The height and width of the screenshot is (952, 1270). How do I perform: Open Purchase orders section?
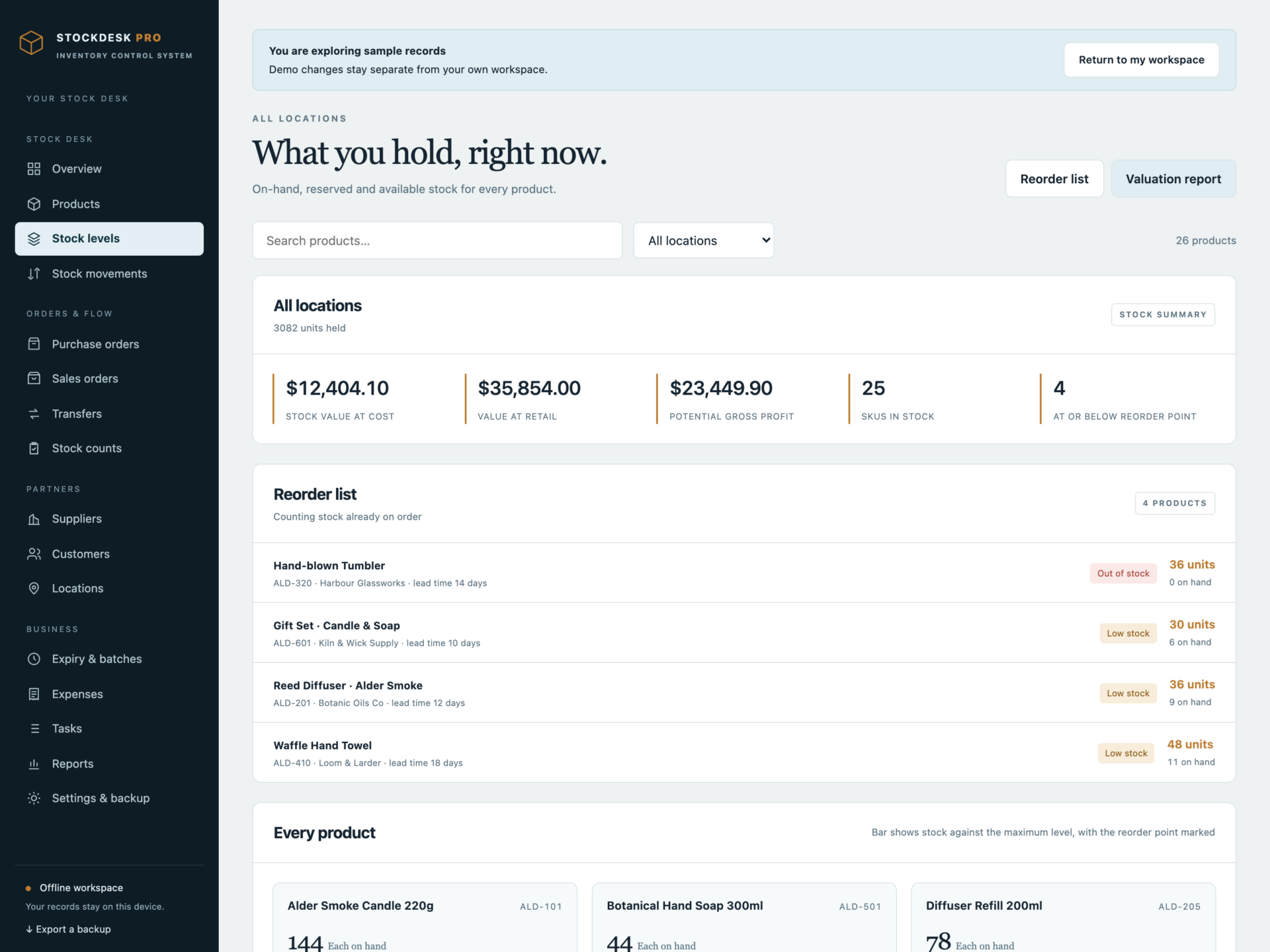(109, 344)
